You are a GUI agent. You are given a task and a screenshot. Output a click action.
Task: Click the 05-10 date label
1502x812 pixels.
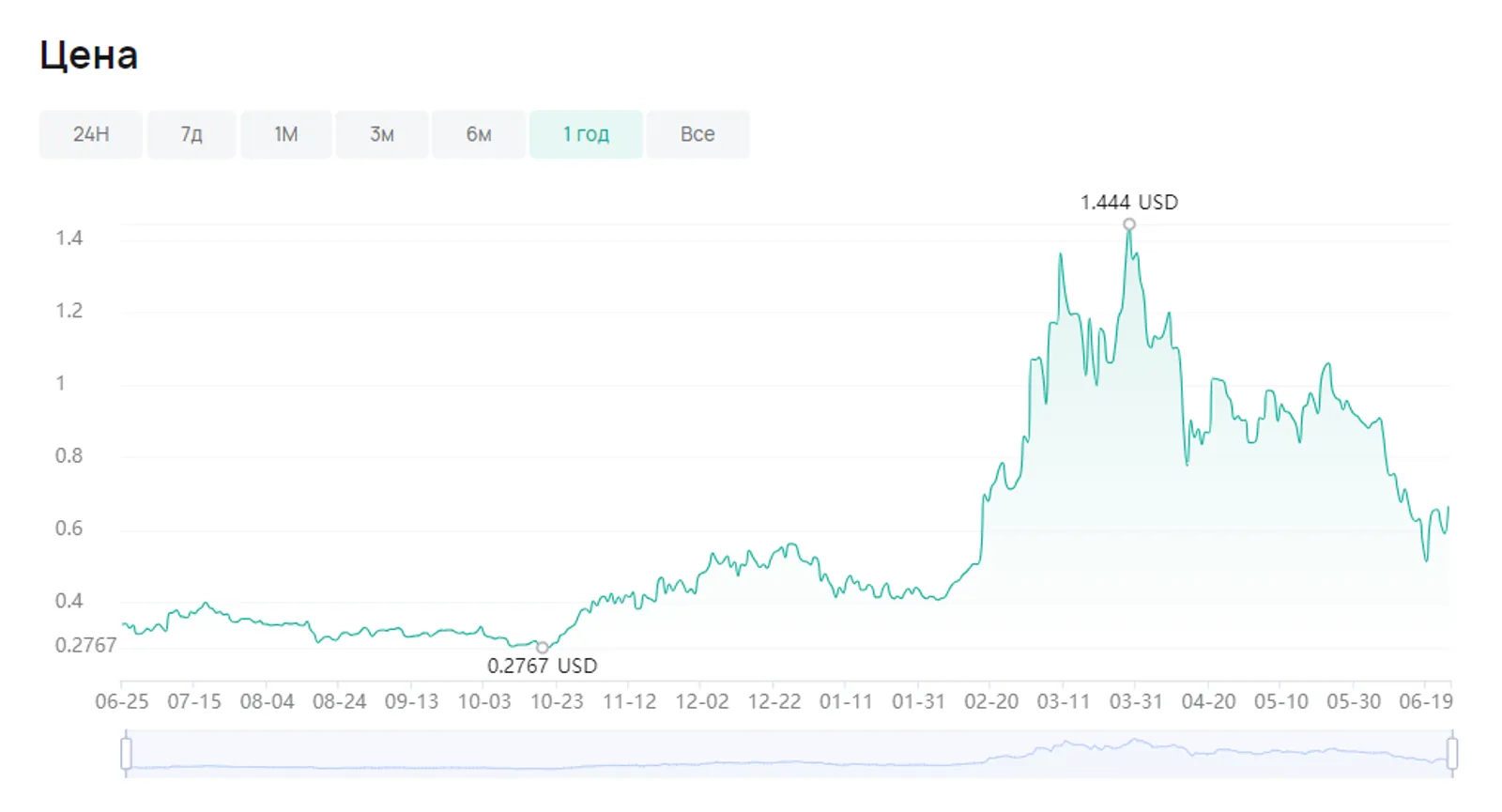click(x=1280, y=701)
